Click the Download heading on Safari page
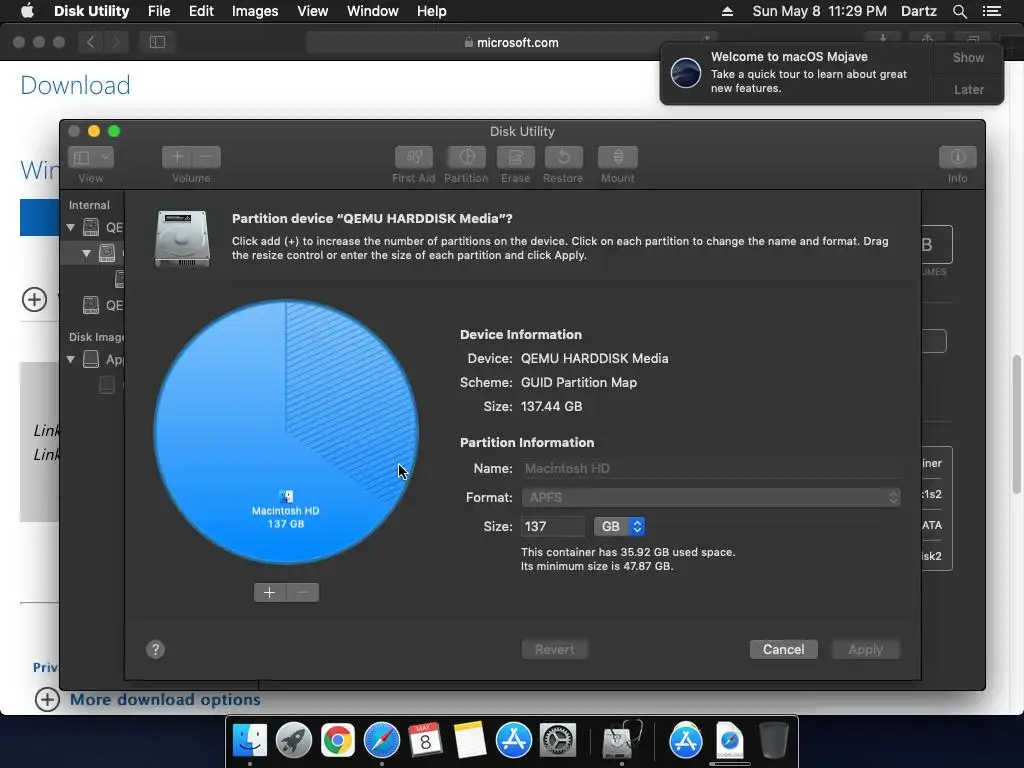1024x768 pixels. [75, 86]
